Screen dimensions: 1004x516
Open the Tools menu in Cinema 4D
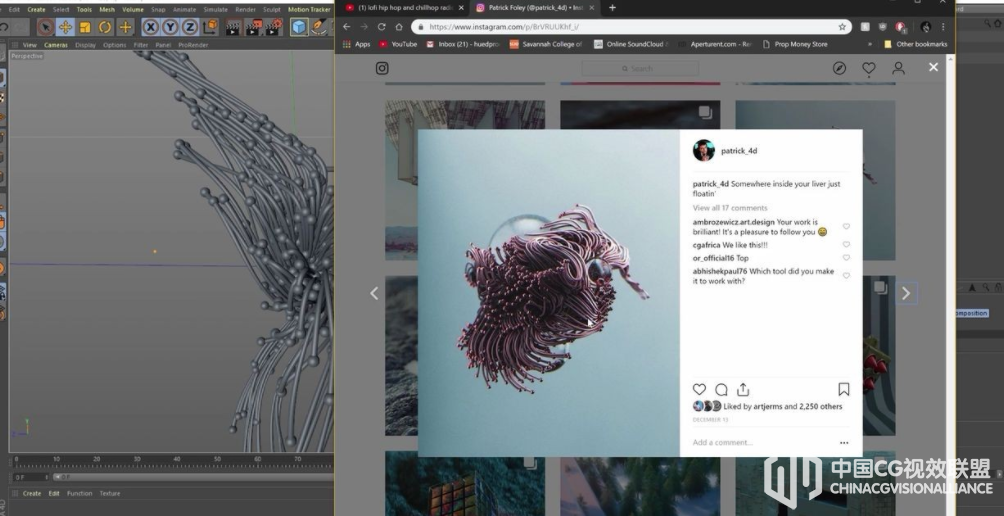[x=84, y=10]
